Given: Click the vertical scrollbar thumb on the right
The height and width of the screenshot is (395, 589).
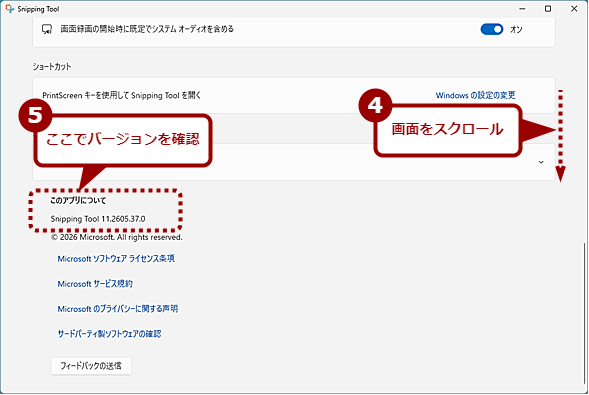Looking at the screenshot, I should [584, 314].
